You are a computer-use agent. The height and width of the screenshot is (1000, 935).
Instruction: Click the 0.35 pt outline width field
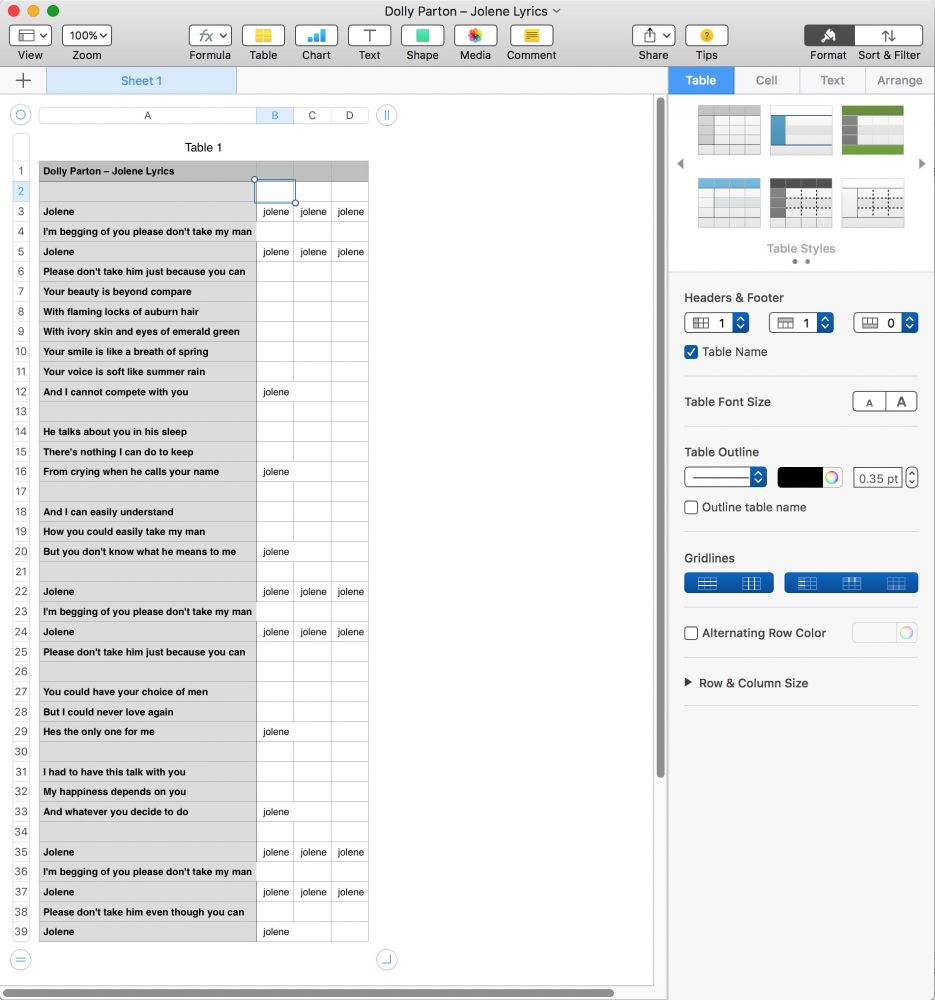pyautogui.click(x=878, y=478)
